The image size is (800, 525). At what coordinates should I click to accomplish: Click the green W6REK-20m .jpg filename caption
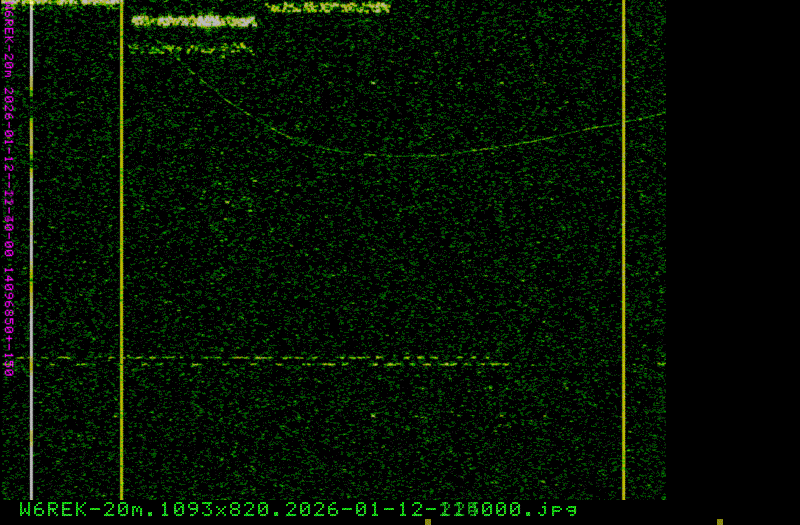point(298,509)
